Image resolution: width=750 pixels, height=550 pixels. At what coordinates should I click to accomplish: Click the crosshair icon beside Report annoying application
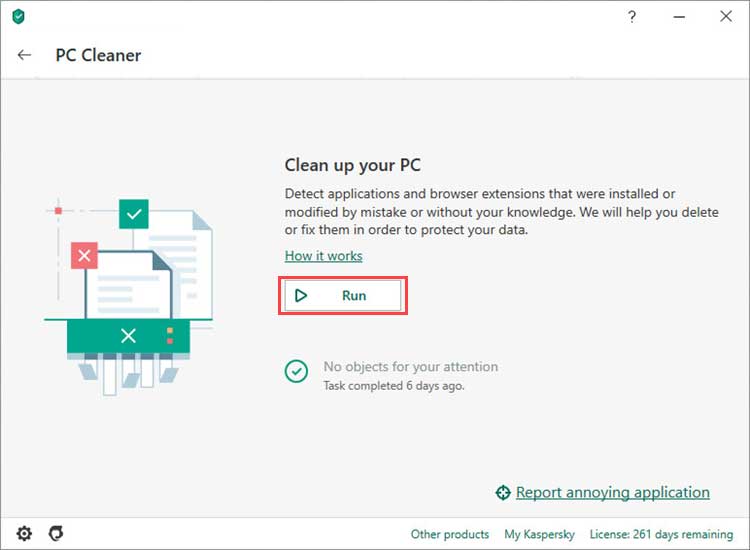[x=503, y=493]
